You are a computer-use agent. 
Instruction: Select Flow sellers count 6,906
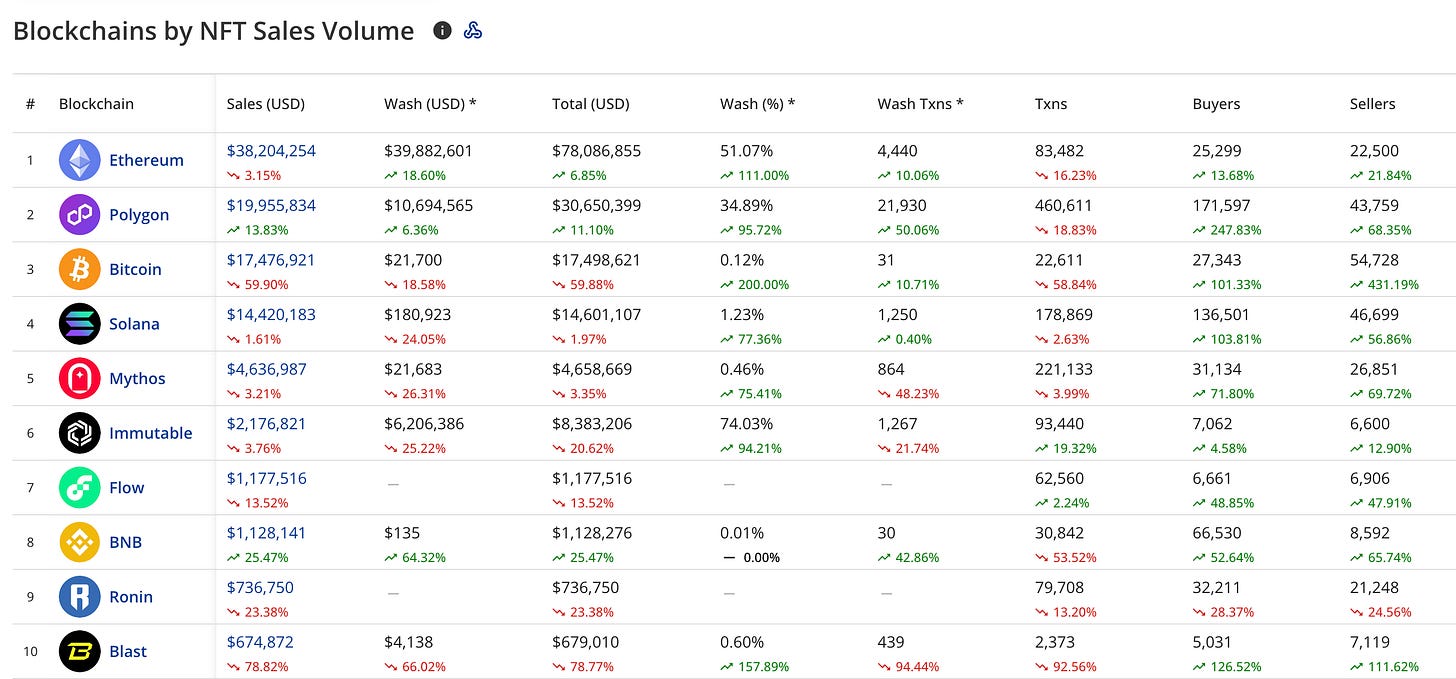click(x=1370, y=478)
